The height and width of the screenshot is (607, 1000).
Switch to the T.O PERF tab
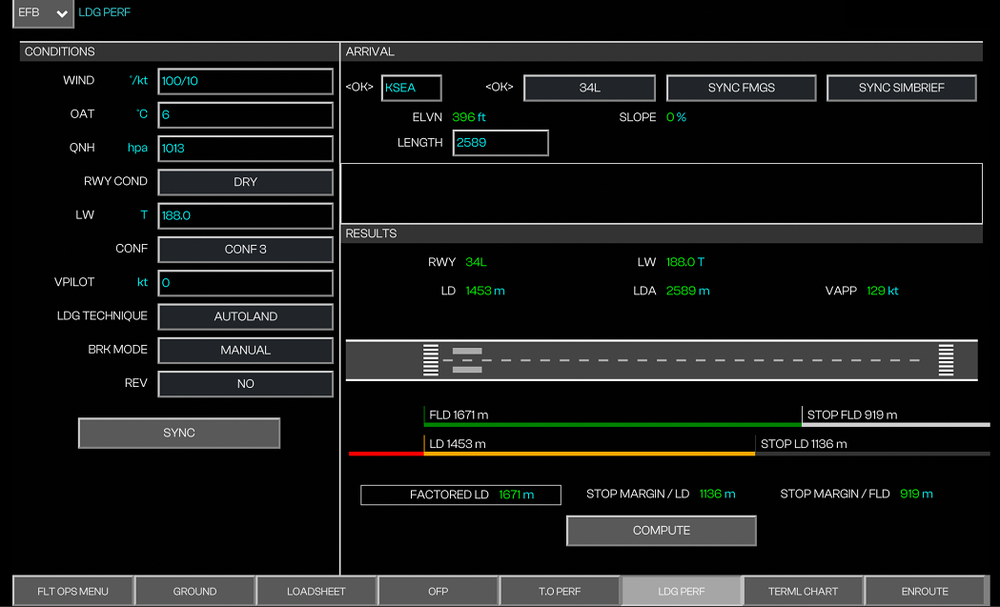(559, 591)
